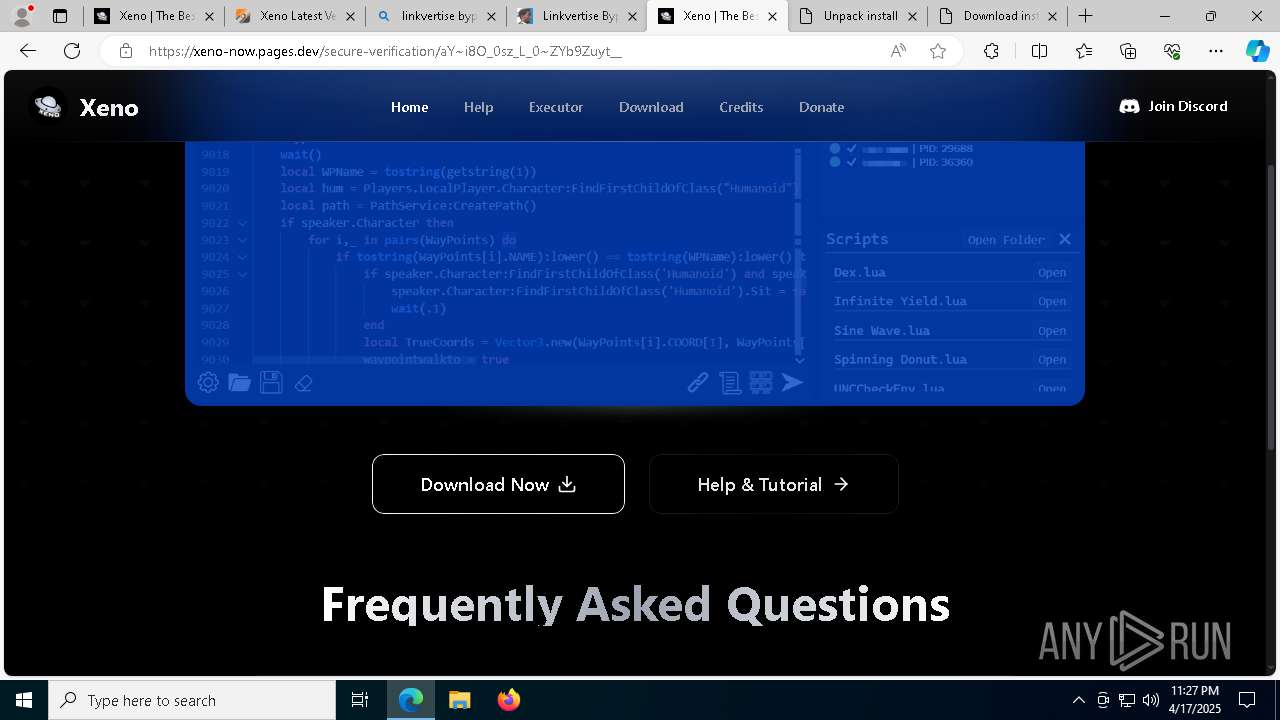Click the Download Now button

(x=498, y=484)
